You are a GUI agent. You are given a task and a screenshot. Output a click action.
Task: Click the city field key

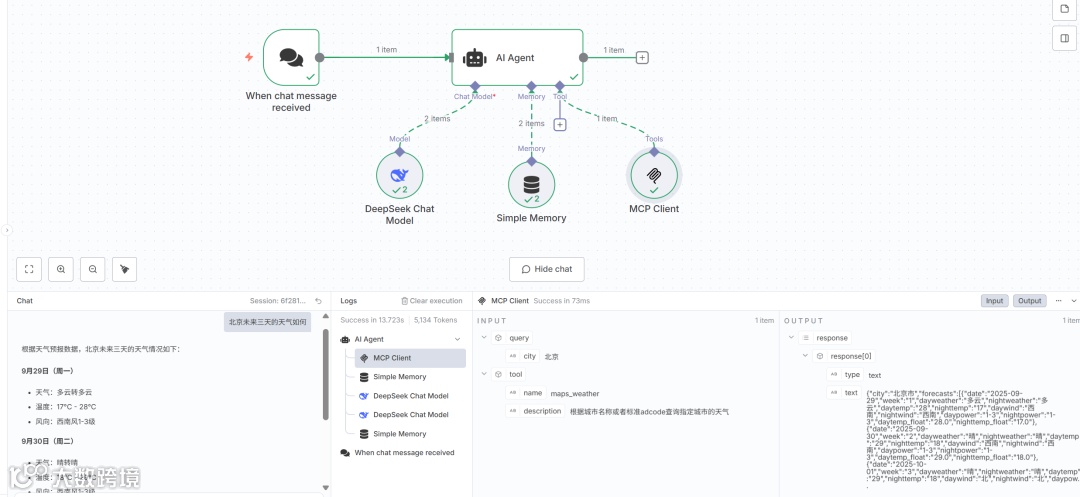529,357
